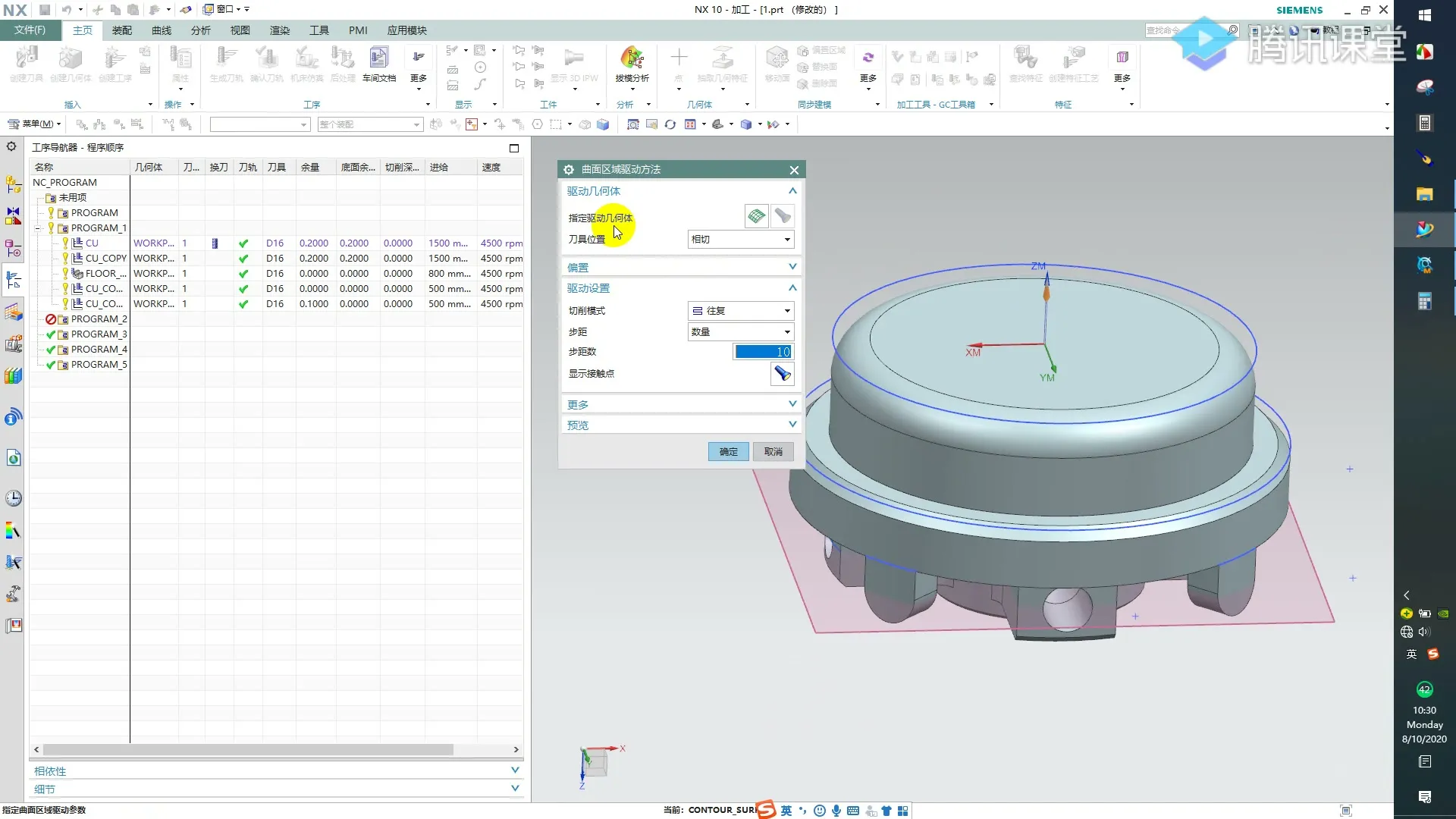This screenshot has height=819, width=1456.
Task: Click the Cancel button
Action: 773,452
